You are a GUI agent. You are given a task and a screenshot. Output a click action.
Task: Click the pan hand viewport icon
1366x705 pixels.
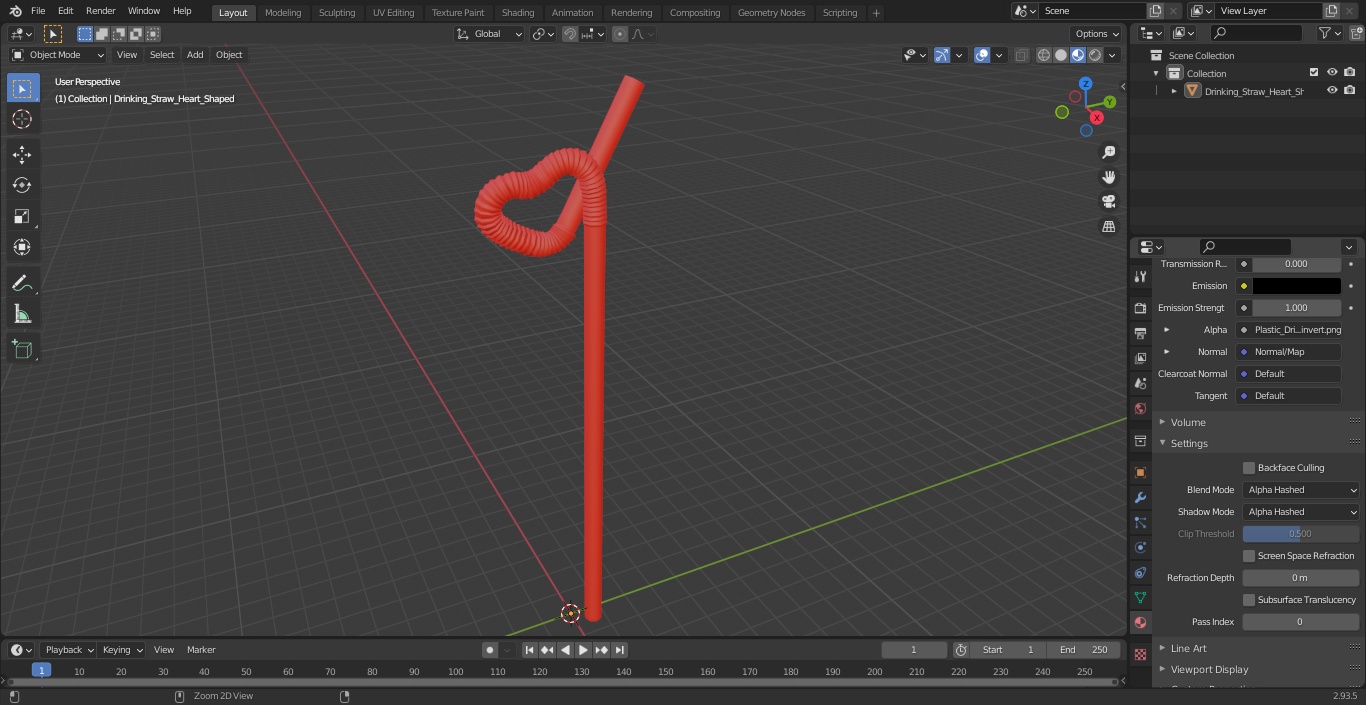[1109, 177]
